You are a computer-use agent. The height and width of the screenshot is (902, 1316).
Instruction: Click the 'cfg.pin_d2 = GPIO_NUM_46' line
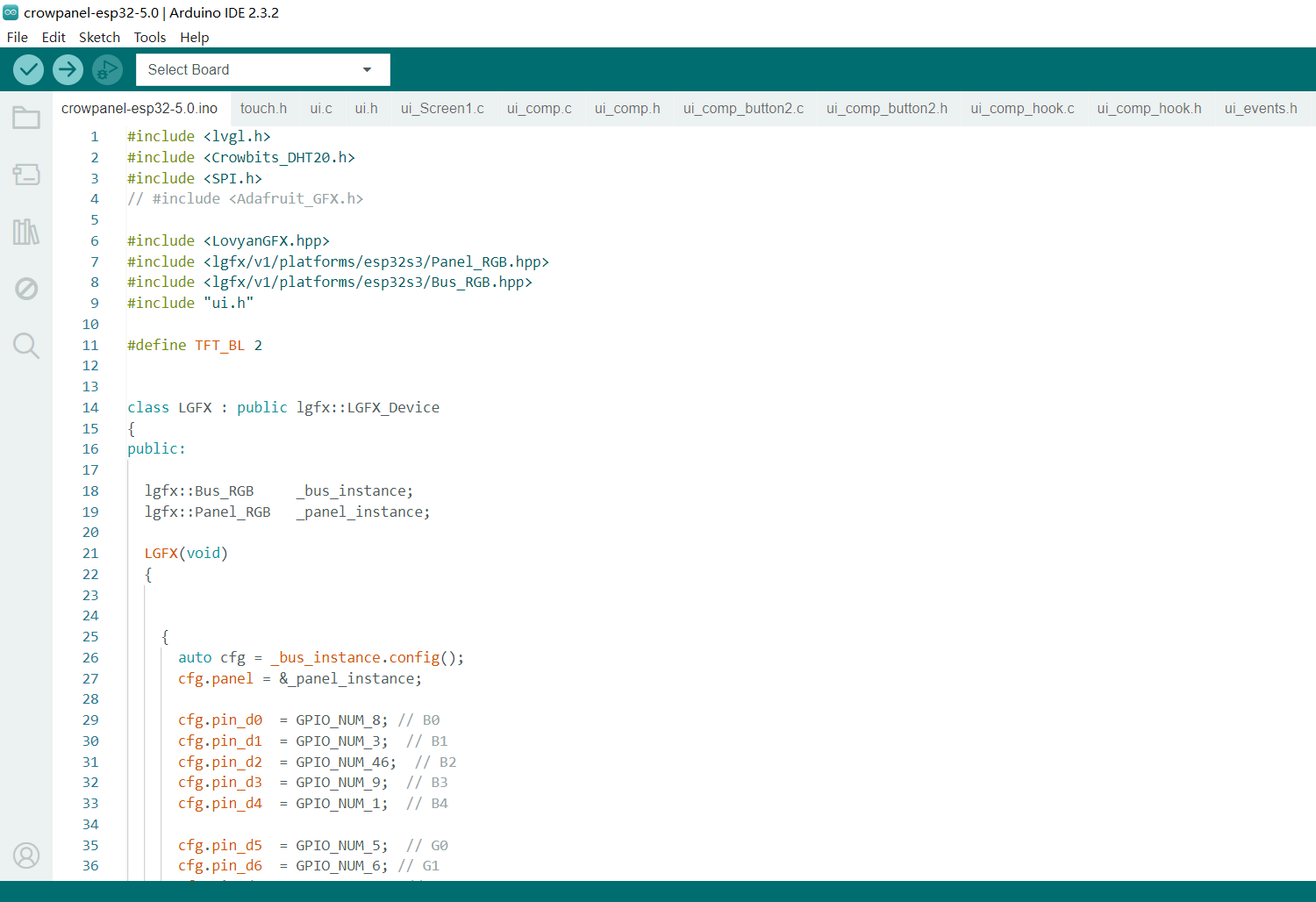(318, 762)
